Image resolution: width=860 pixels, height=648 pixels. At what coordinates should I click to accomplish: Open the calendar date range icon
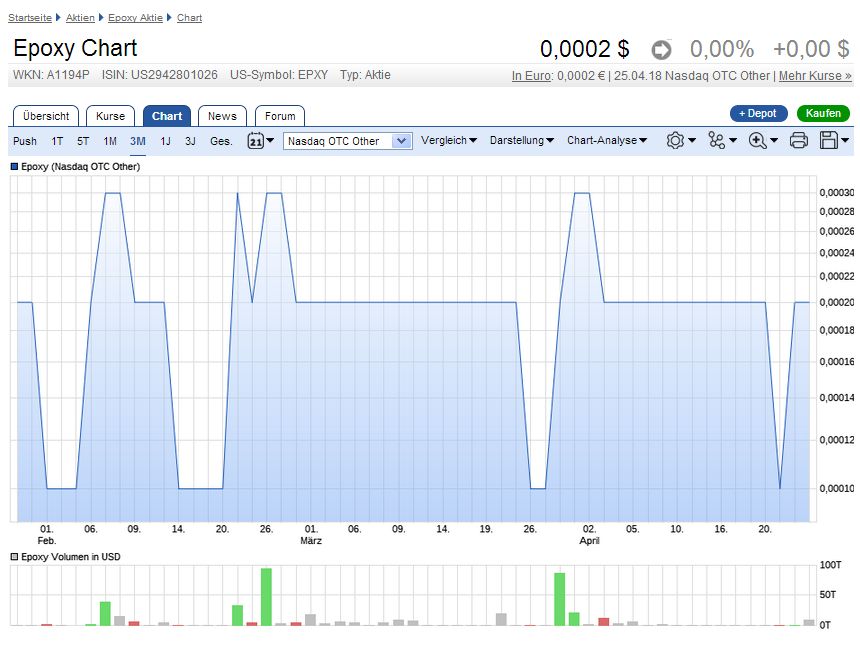pos(256,140)
